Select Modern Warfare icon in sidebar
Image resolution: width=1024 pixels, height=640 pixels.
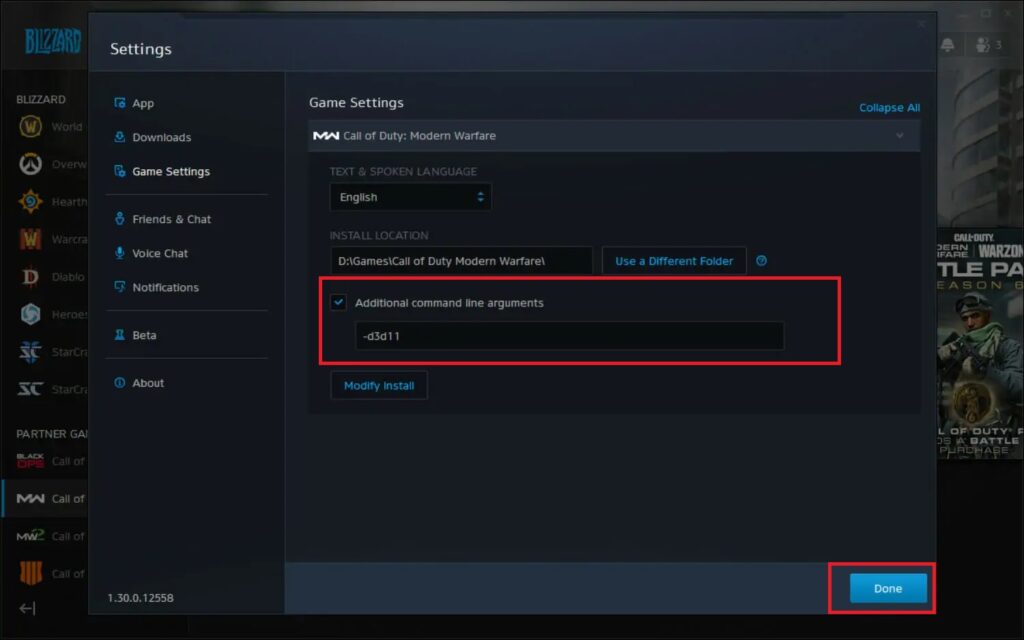pyautogui.click(x=30, y=499)
